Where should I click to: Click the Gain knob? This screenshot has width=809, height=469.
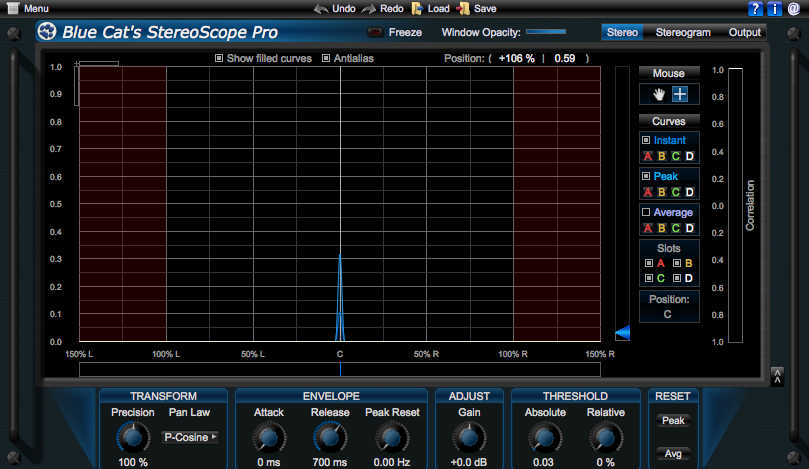pyautogui.click(x=469, y=438)
